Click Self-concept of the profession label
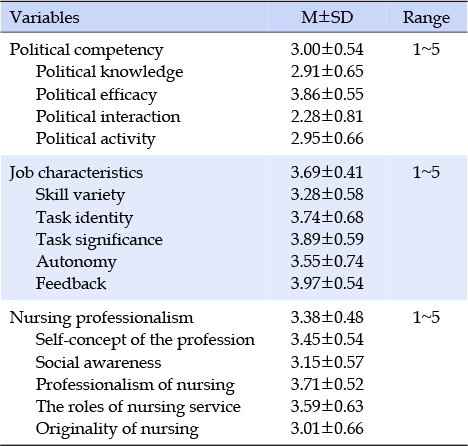This screenshot has width=468, height=446. pyautogui.click(x=145, y=340)
